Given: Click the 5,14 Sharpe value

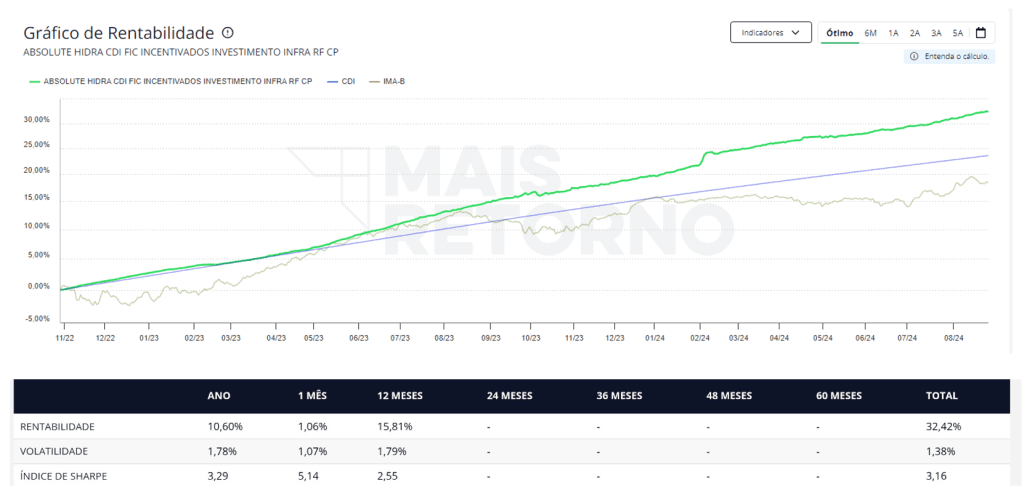Looking at the screenshot, I should (309, 476).
